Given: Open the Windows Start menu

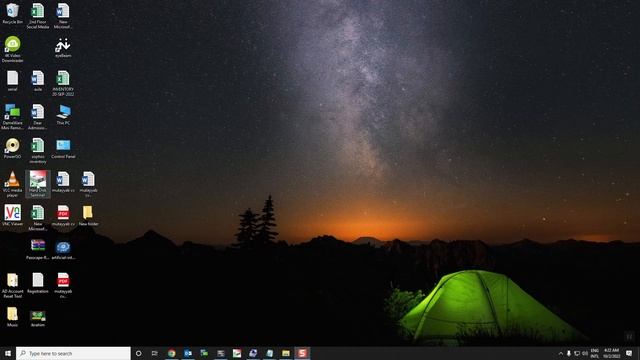Looking at the screenshot, I should pyautogui.click(x=8, y=353).
